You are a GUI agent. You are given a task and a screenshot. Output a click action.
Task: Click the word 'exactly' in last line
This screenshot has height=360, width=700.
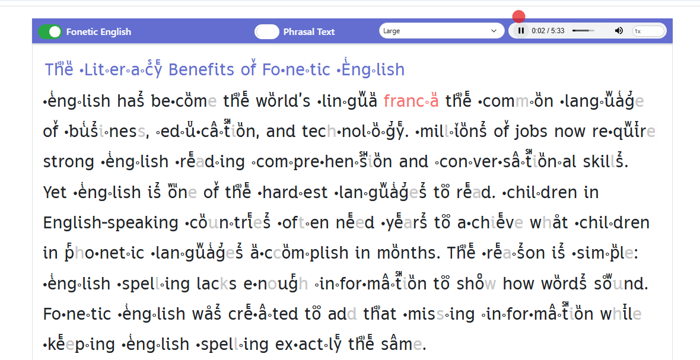308,343
